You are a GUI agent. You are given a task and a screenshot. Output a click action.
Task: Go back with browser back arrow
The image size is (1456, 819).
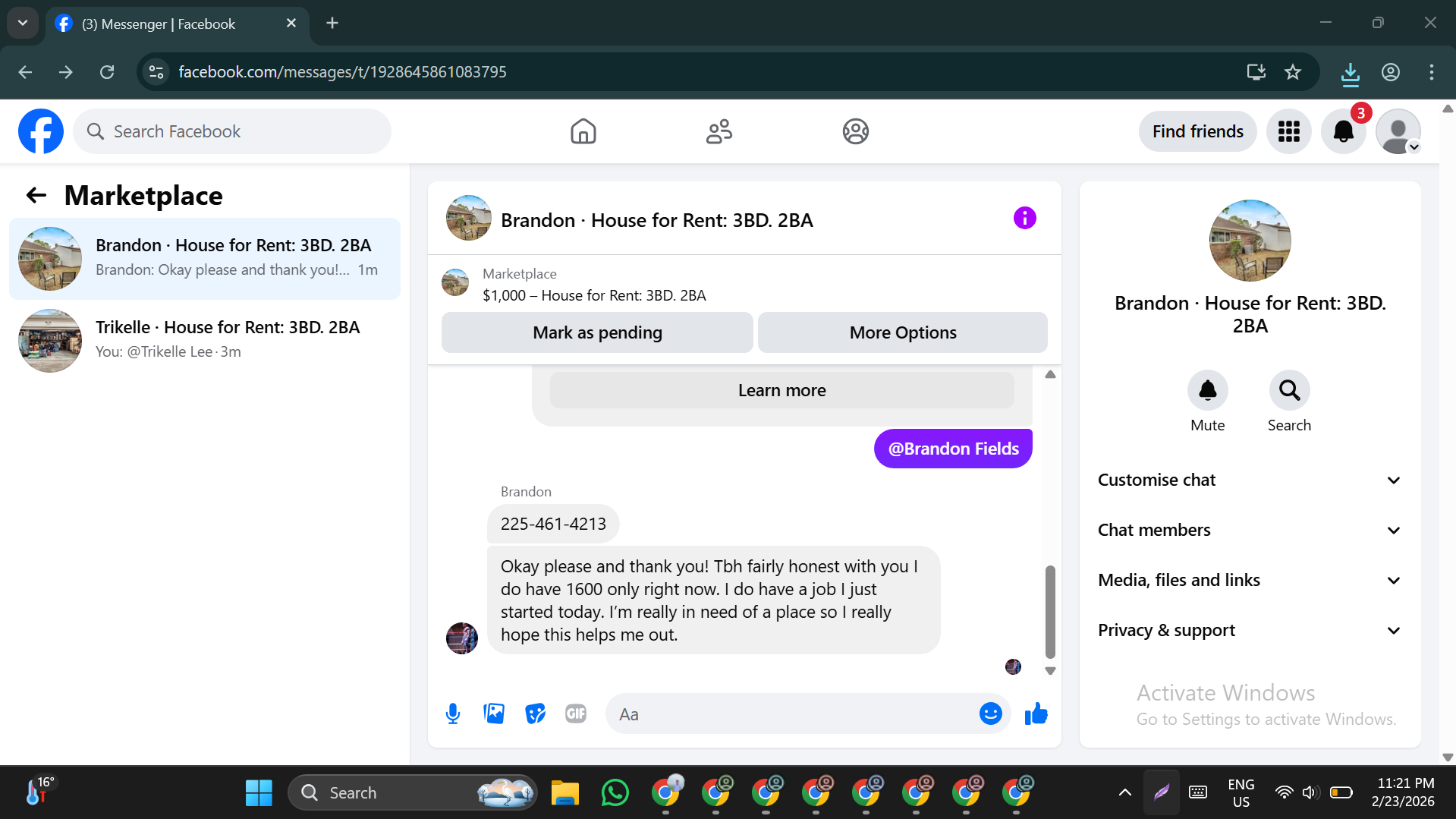pos(25,72)
